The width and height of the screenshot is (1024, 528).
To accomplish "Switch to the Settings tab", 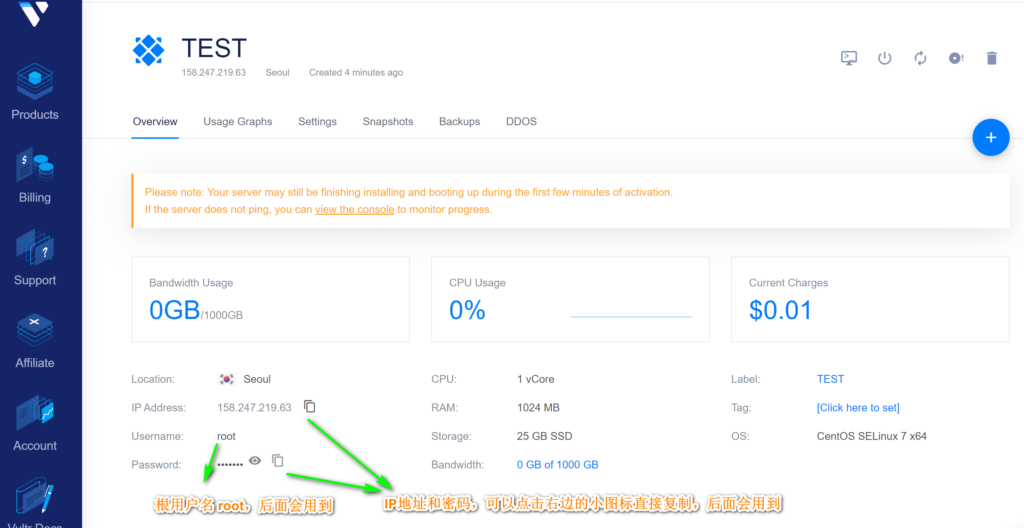I will click(317, 122).
